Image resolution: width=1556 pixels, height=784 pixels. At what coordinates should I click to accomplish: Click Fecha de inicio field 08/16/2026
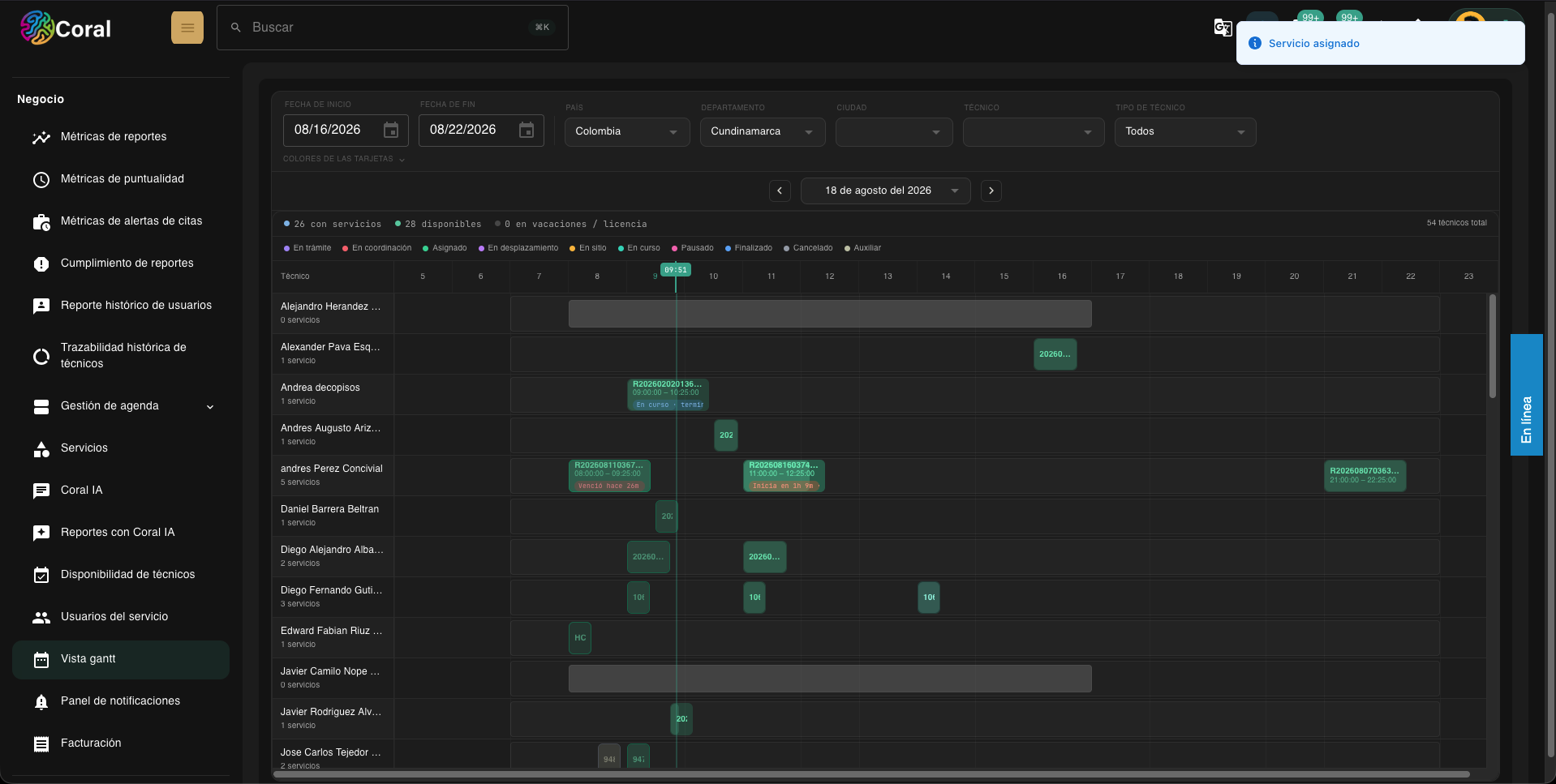346,130
